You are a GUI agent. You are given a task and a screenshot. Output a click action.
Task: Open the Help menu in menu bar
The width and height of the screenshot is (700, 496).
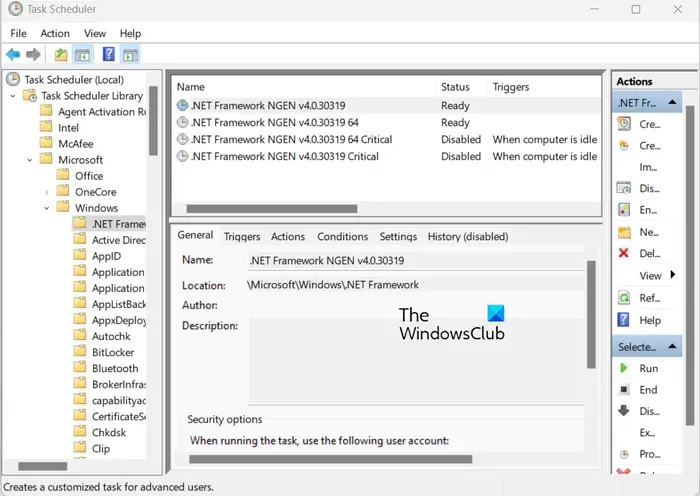click(130, 33)
